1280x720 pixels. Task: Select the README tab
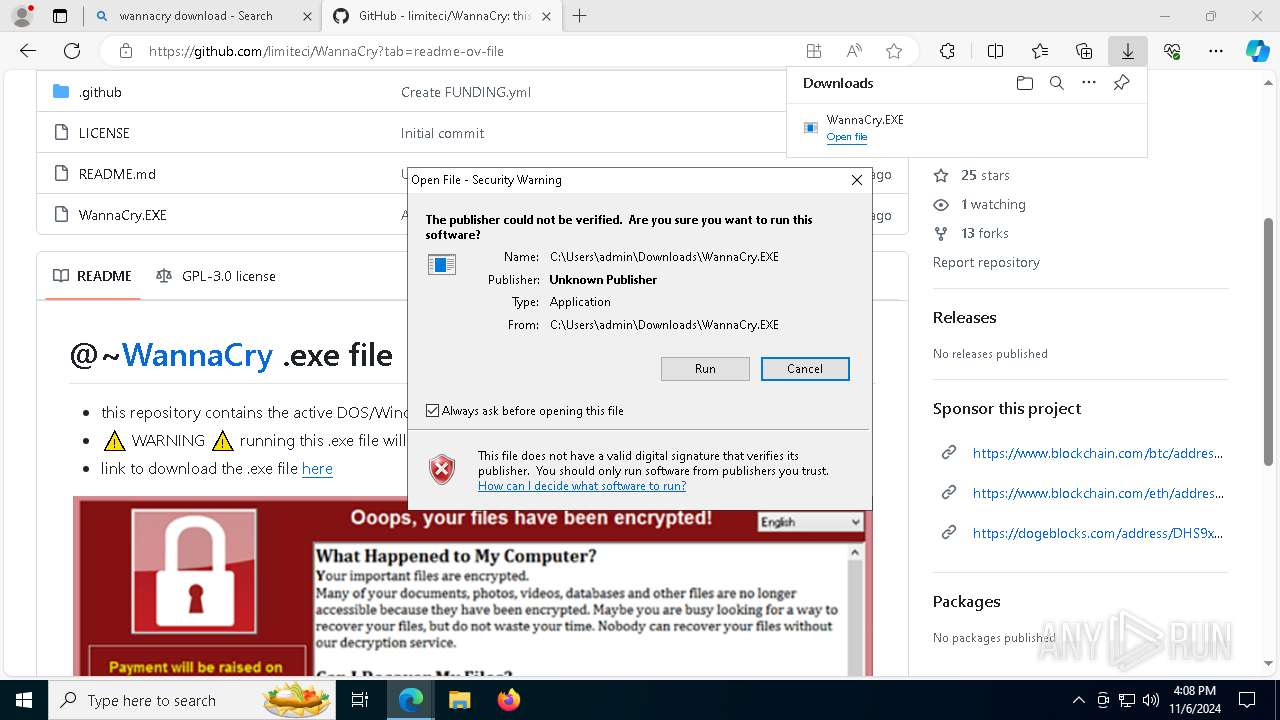pyautogui.click(x=93, y=276)
